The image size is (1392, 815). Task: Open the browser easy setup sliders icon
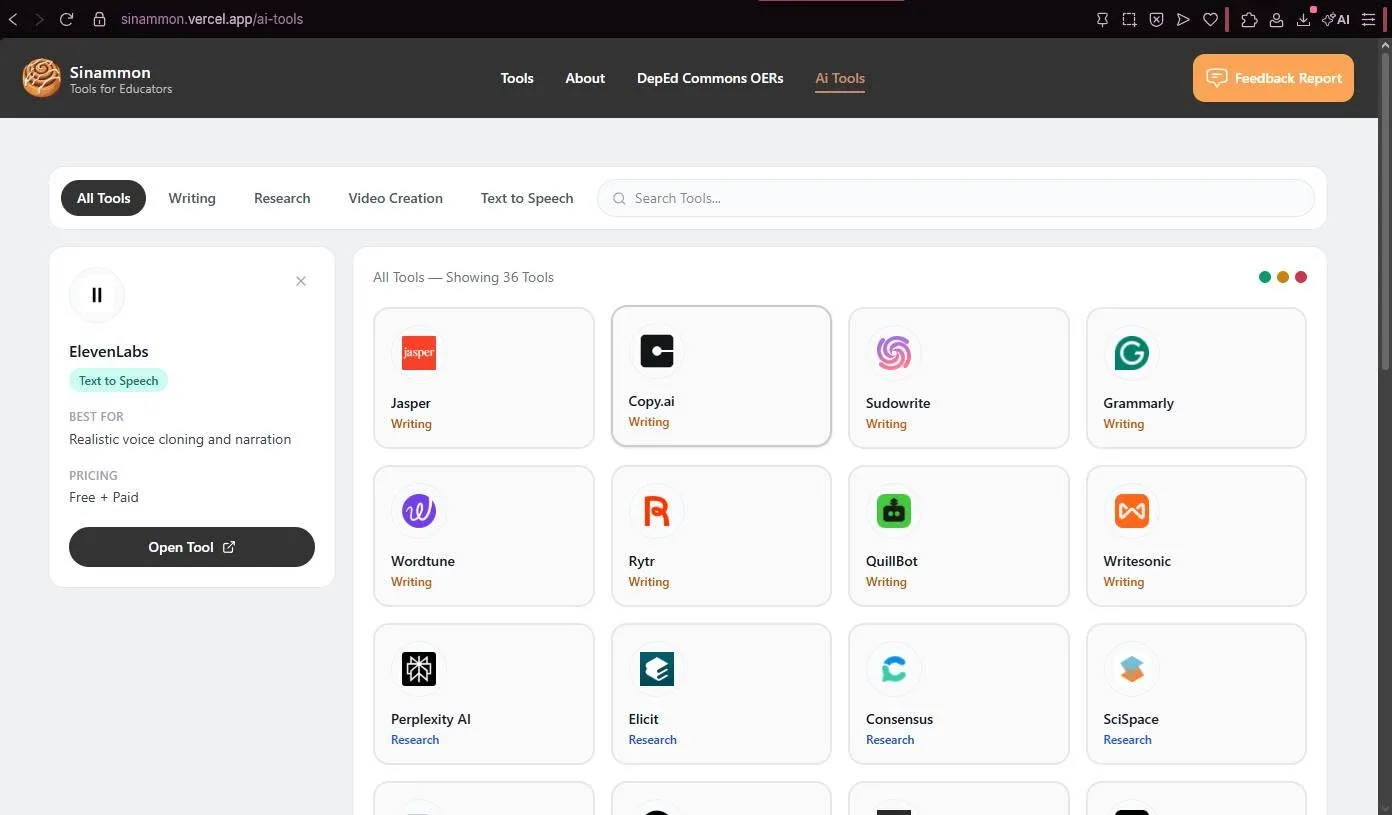pos(1369,19)
